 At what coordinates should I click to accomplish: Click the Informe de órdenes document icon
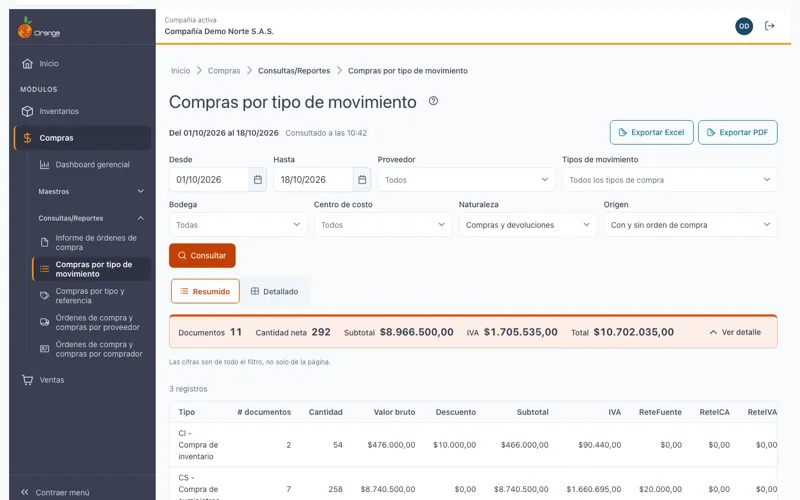tap(44, 242)
